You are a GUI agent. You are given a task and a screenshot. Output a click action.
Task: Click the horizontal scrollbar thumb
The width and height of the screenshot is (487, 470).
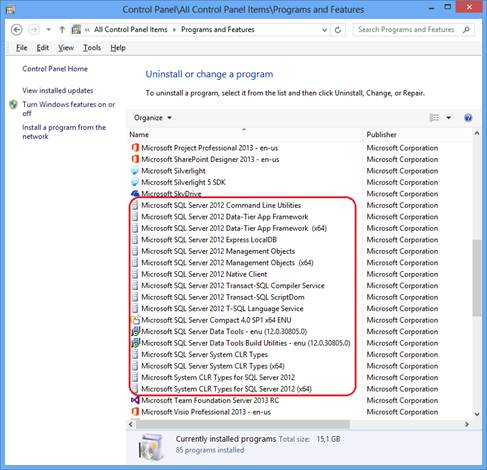pyautogui.click(x=243, y=424)
